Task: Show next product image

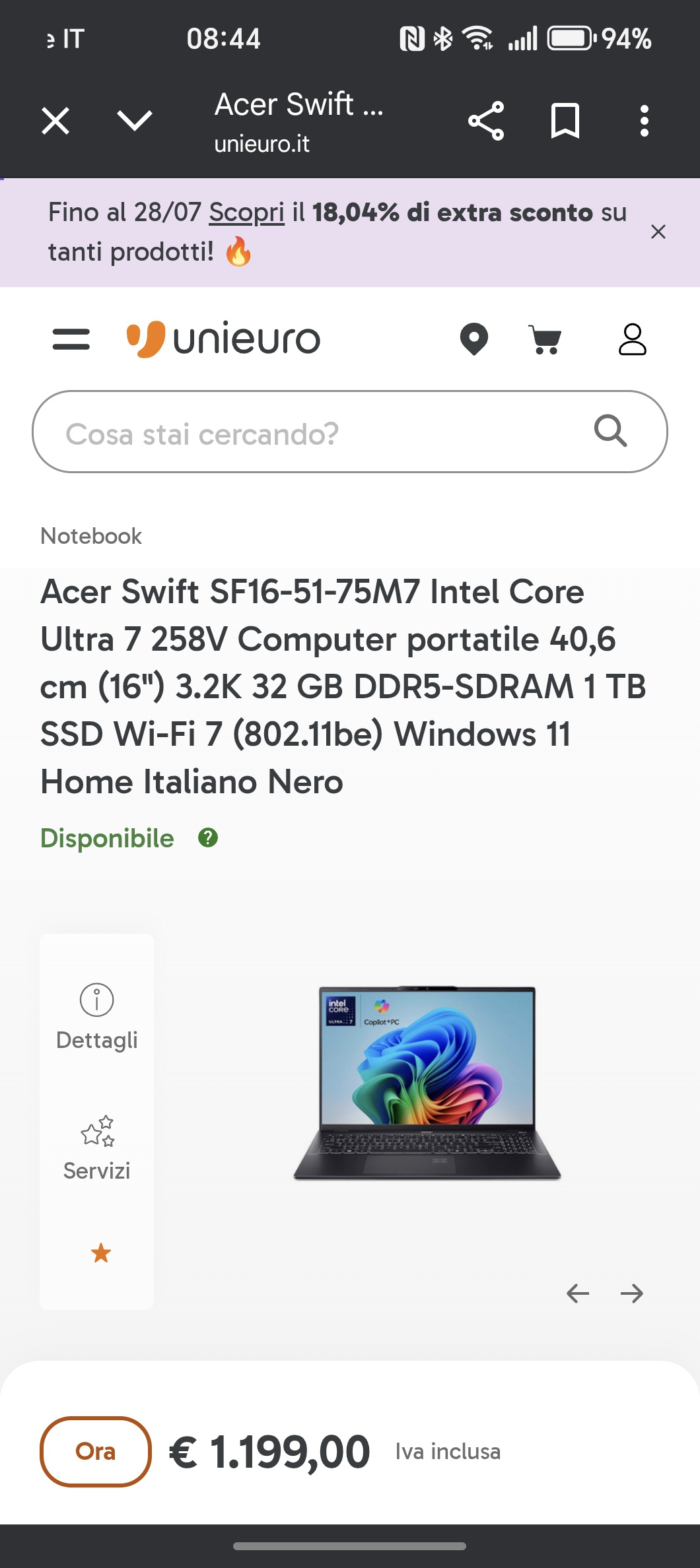Action: click(632, 1293)
